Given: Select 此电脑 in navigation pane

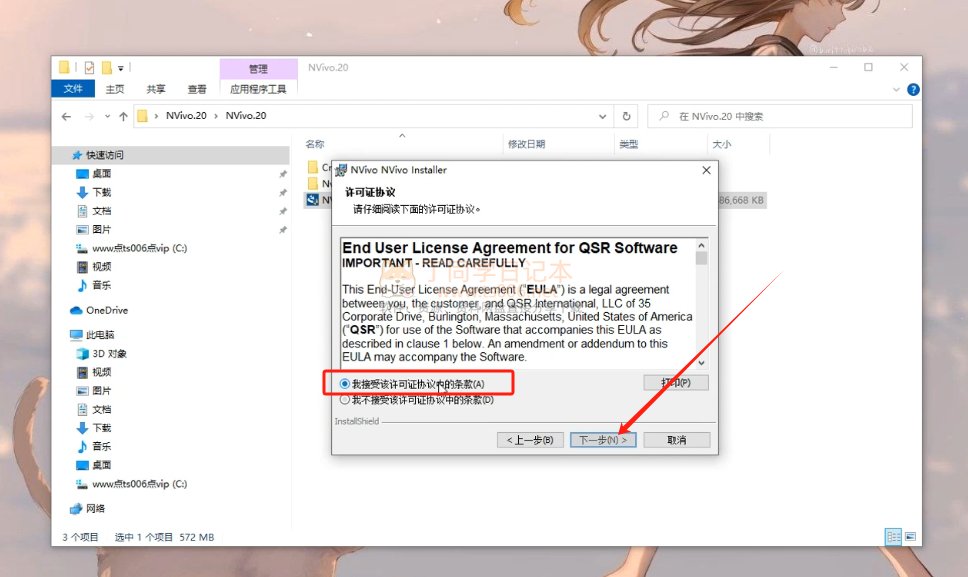Looking at the screenshot, I should click(99, 334).
